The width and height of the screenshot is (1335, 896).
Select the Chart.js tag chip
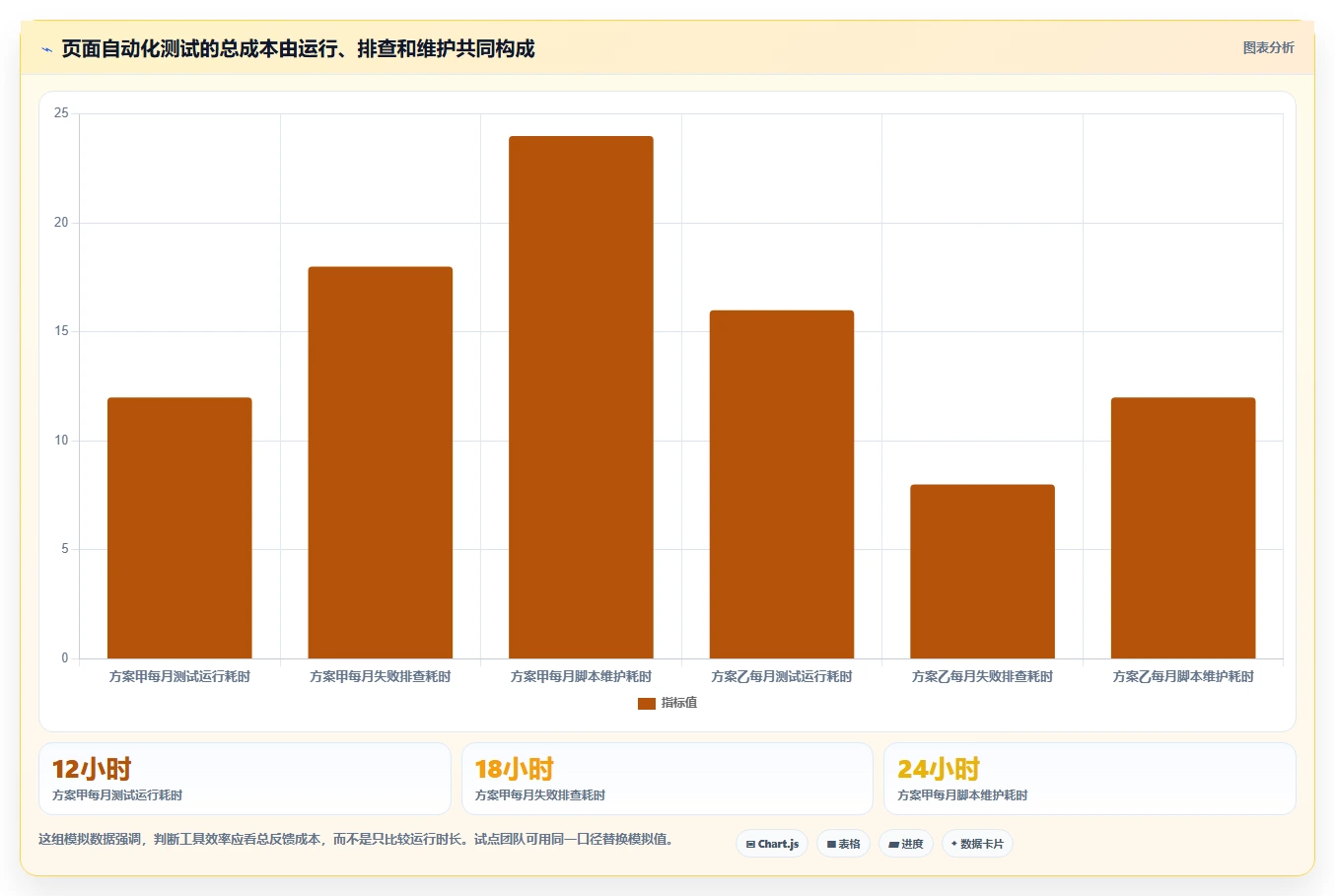tap(772, 844)
